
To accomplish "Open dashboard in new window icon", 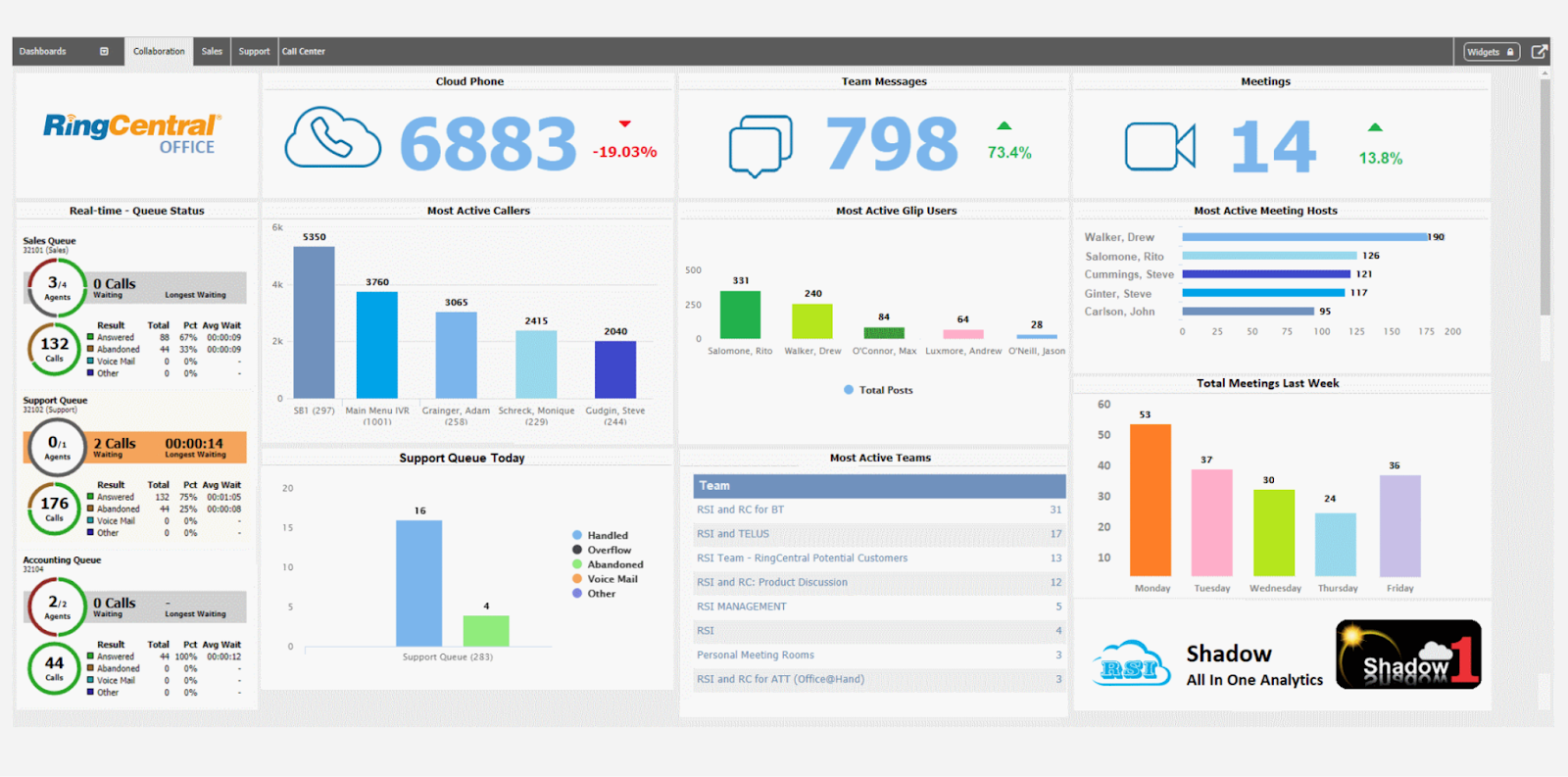I will pyautogui.click(x=1539, y=52).
